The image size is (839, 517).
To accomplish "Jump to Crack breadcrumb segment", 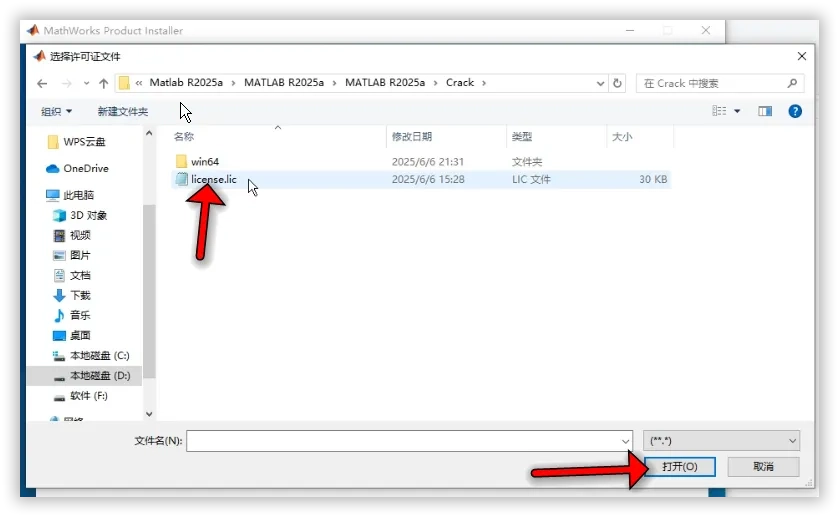I will (x=460, y=82).
